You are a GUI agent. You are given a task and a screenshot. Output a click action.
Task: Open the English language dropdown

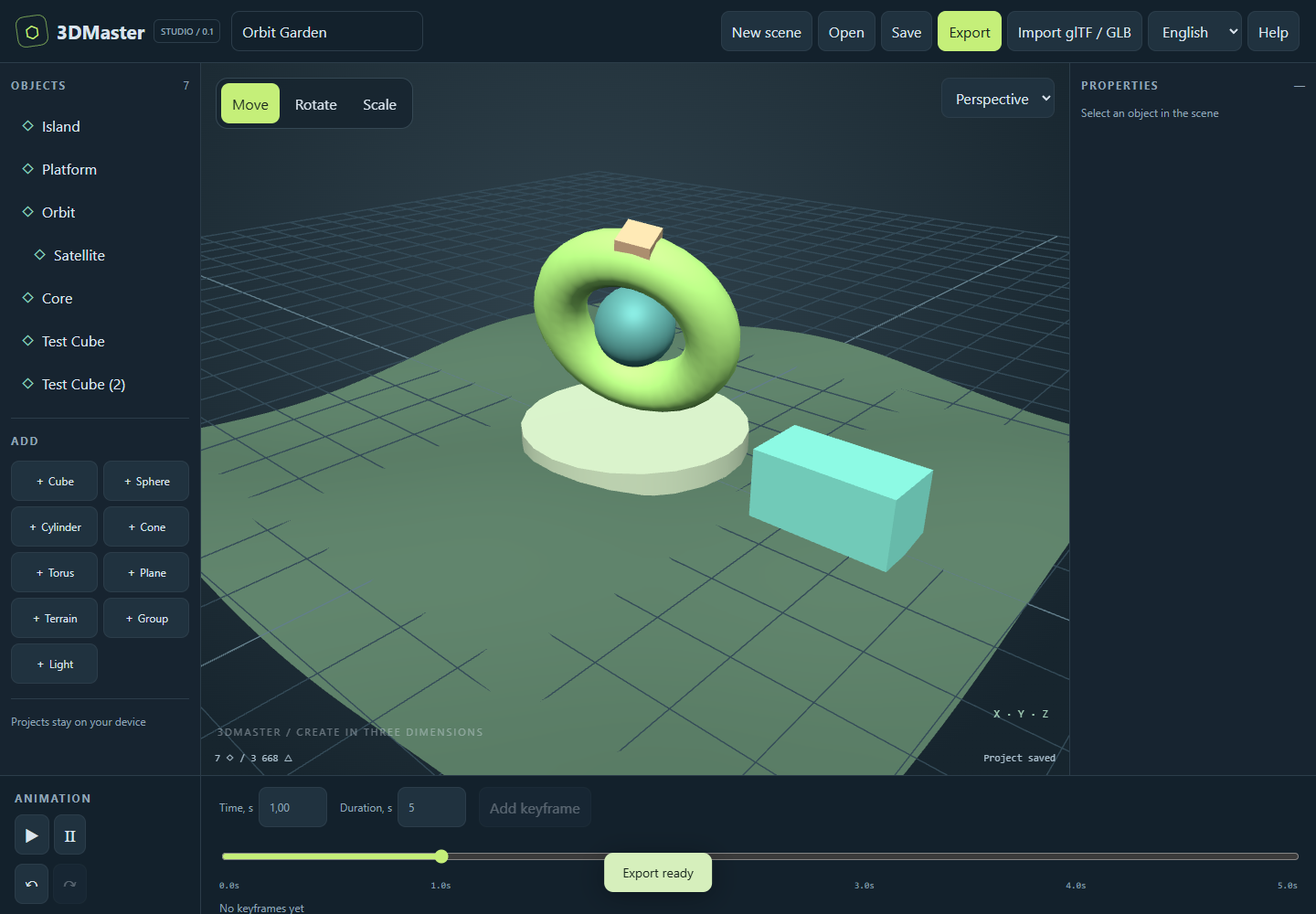point(1194,32)
